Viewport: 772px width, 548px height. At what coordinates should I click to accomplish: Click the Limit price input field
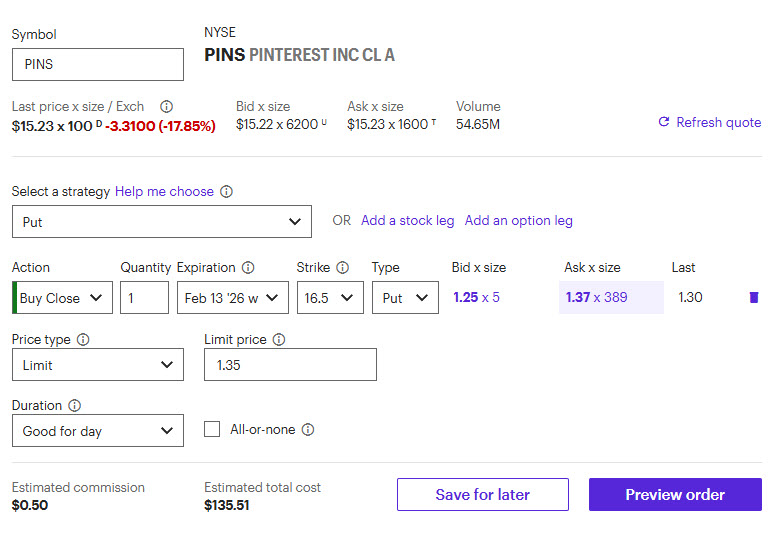[290, 365]
